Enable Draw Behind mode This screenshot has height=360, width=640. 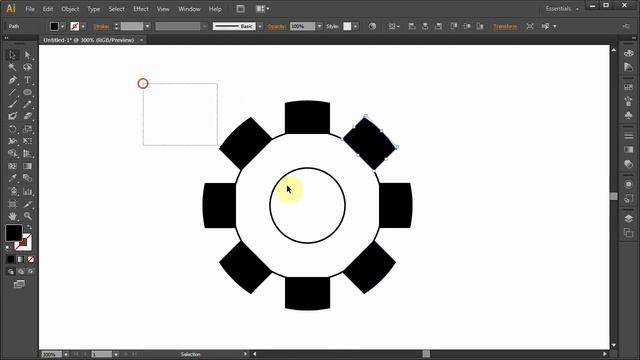(20, 271)
